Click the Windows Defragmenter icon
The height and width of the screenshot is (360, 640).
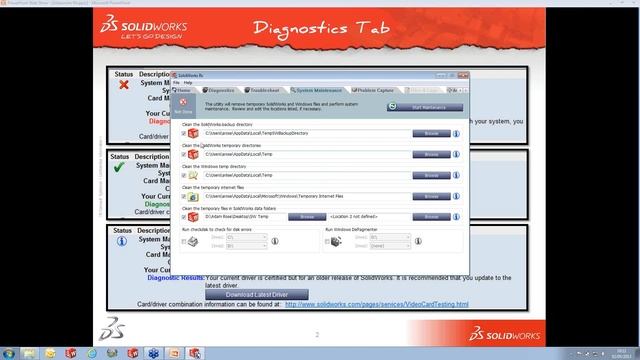pos(336,242)
